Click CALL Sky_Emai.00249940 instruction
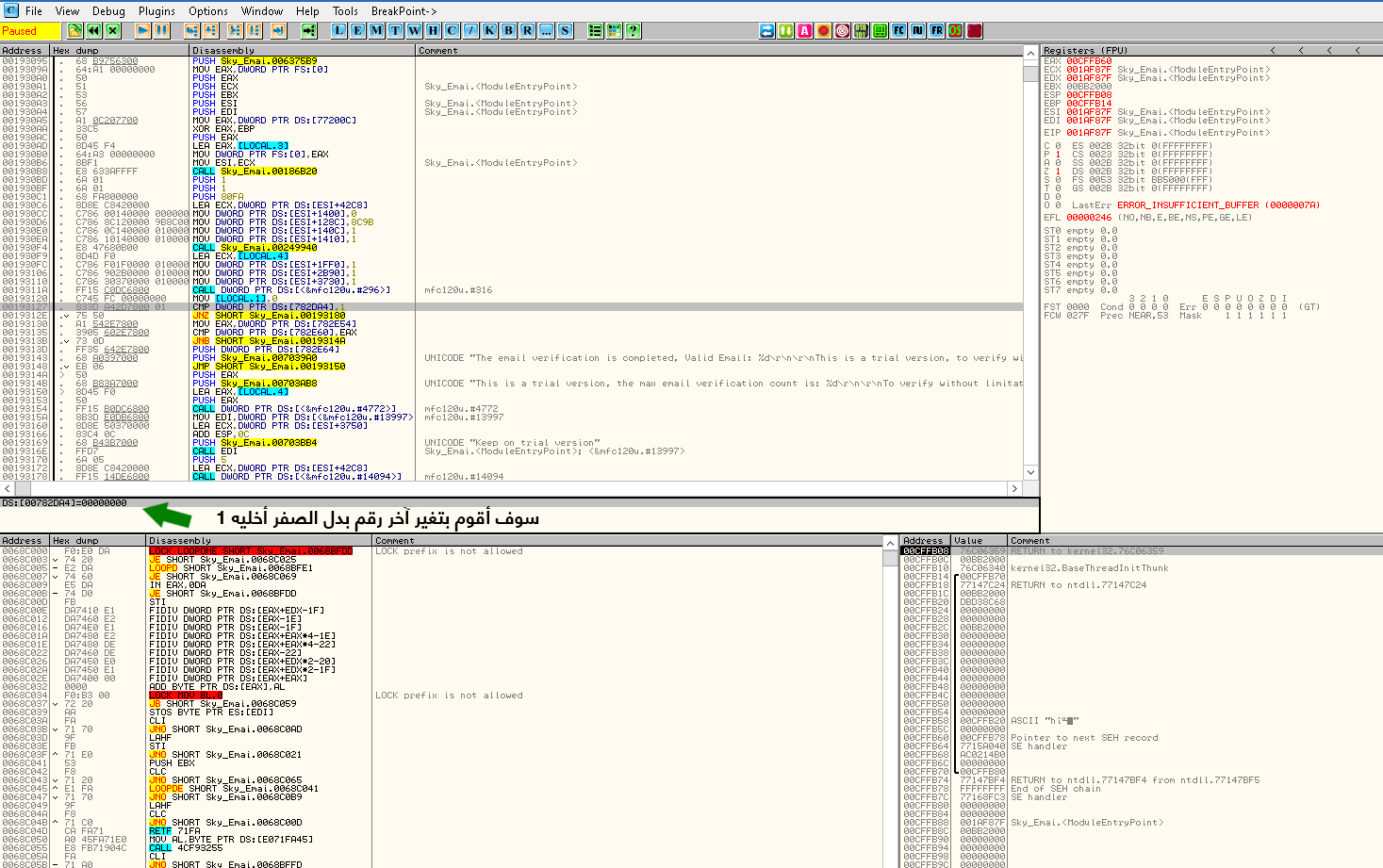This screenshot has width=1383, height=868. 255,248
